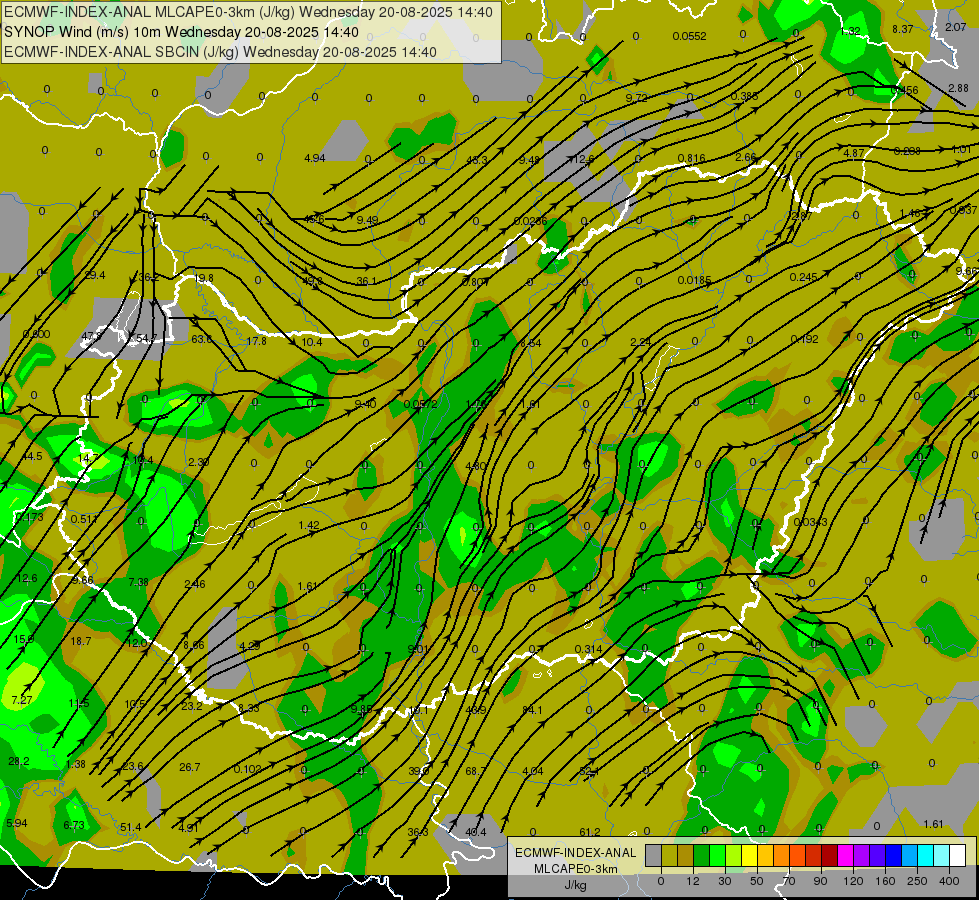The image size is (979, 900).
Task: Click the map value 4.04
Action: click(x=533, y=771)
